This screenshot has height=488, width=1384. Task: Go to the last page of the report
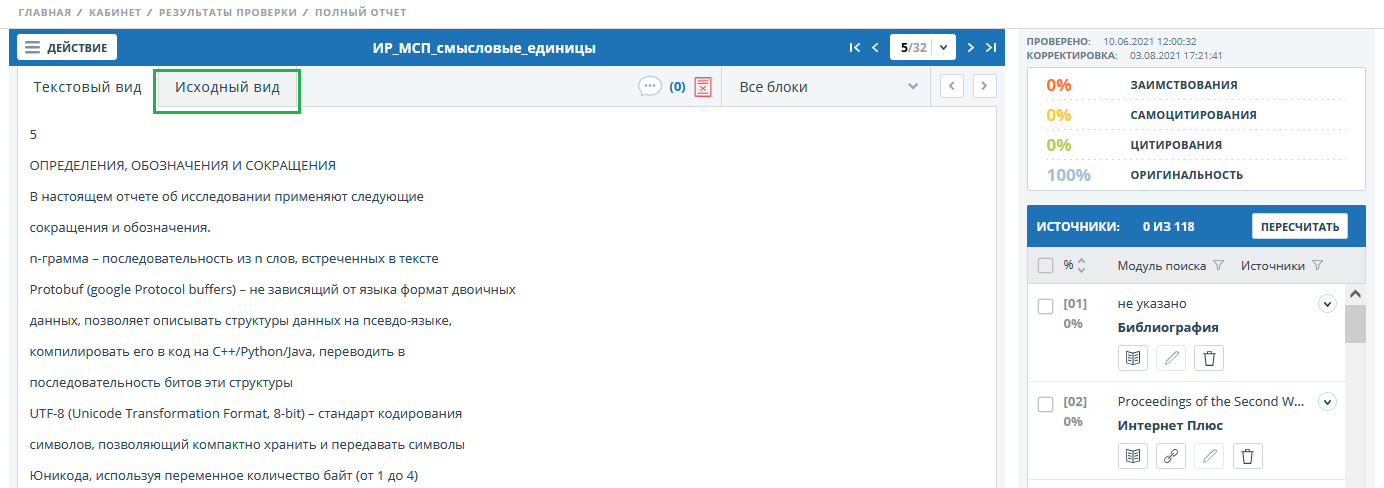click(991, 47)
